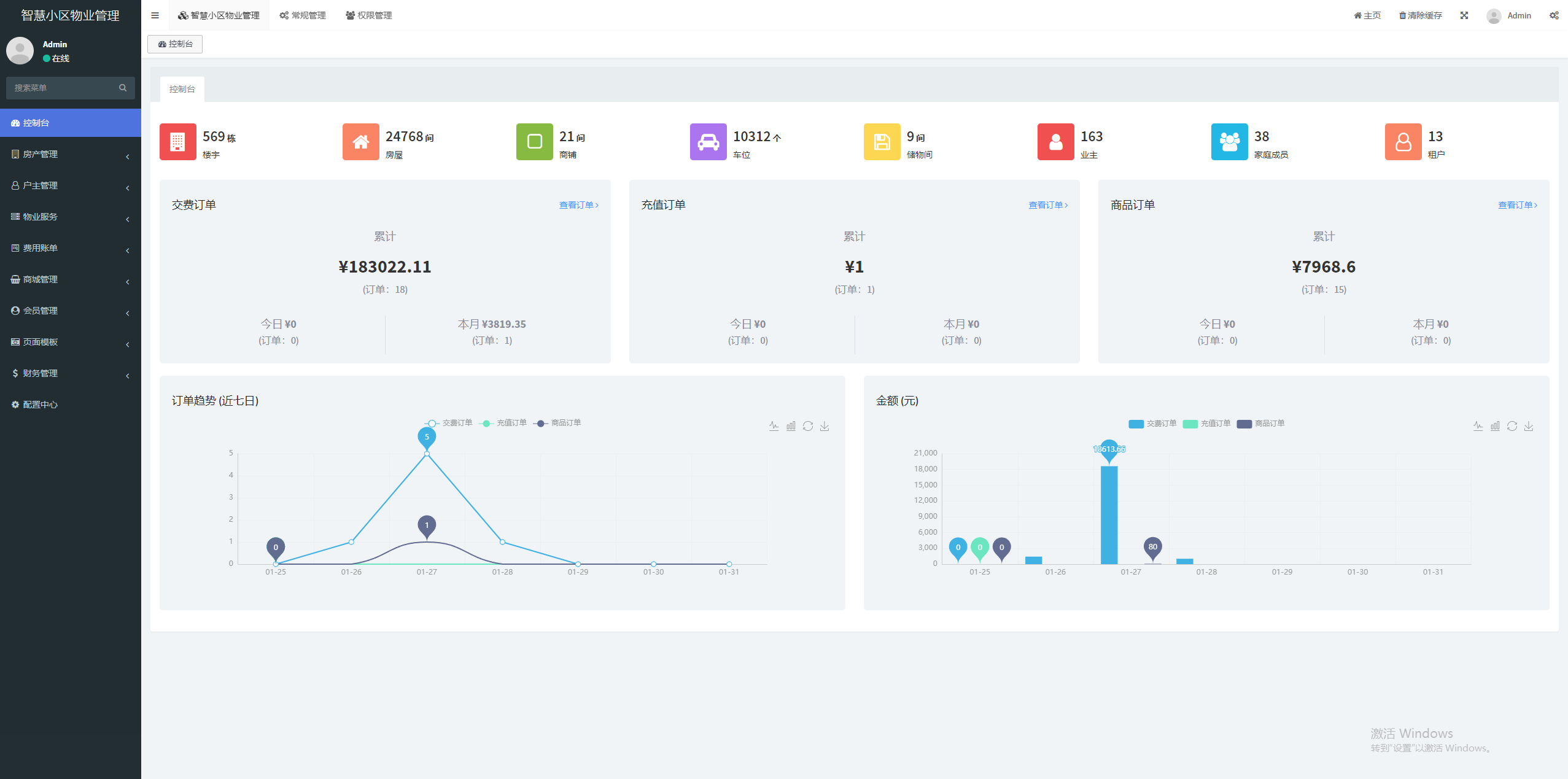Click the hamburger sidebar toggle icon
1568x779 pixels.
pos(155,15)
